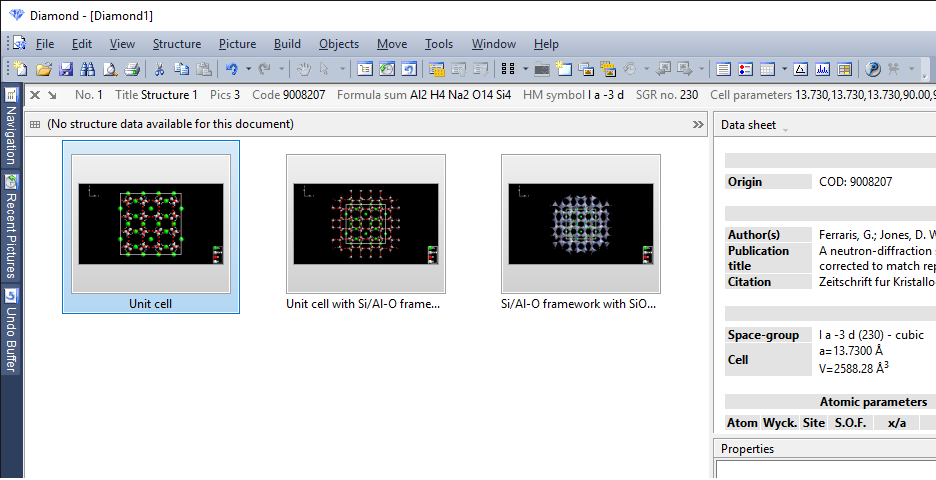Open the Build menu
Image resolution: width=936 pixels, height=480 pixels.
[x=287, y=44]
